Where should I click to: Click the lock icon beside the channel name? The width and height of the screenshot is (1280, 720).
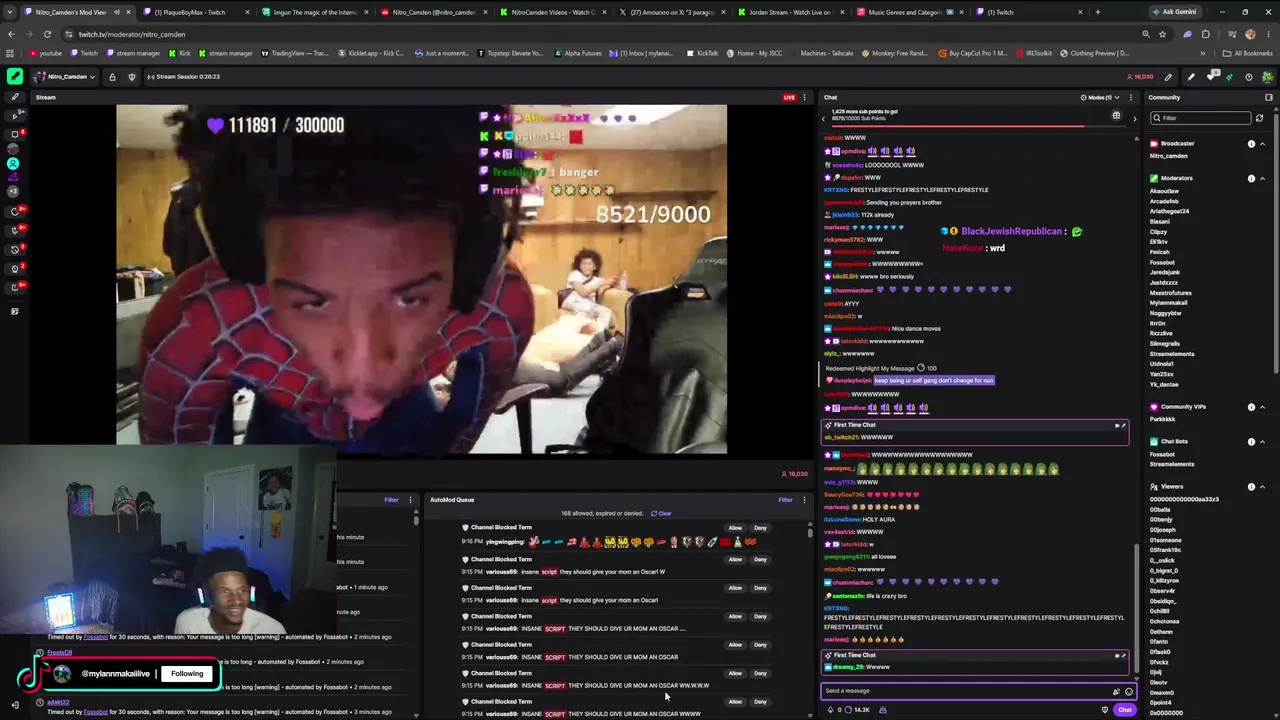click(x=112, y=77)
